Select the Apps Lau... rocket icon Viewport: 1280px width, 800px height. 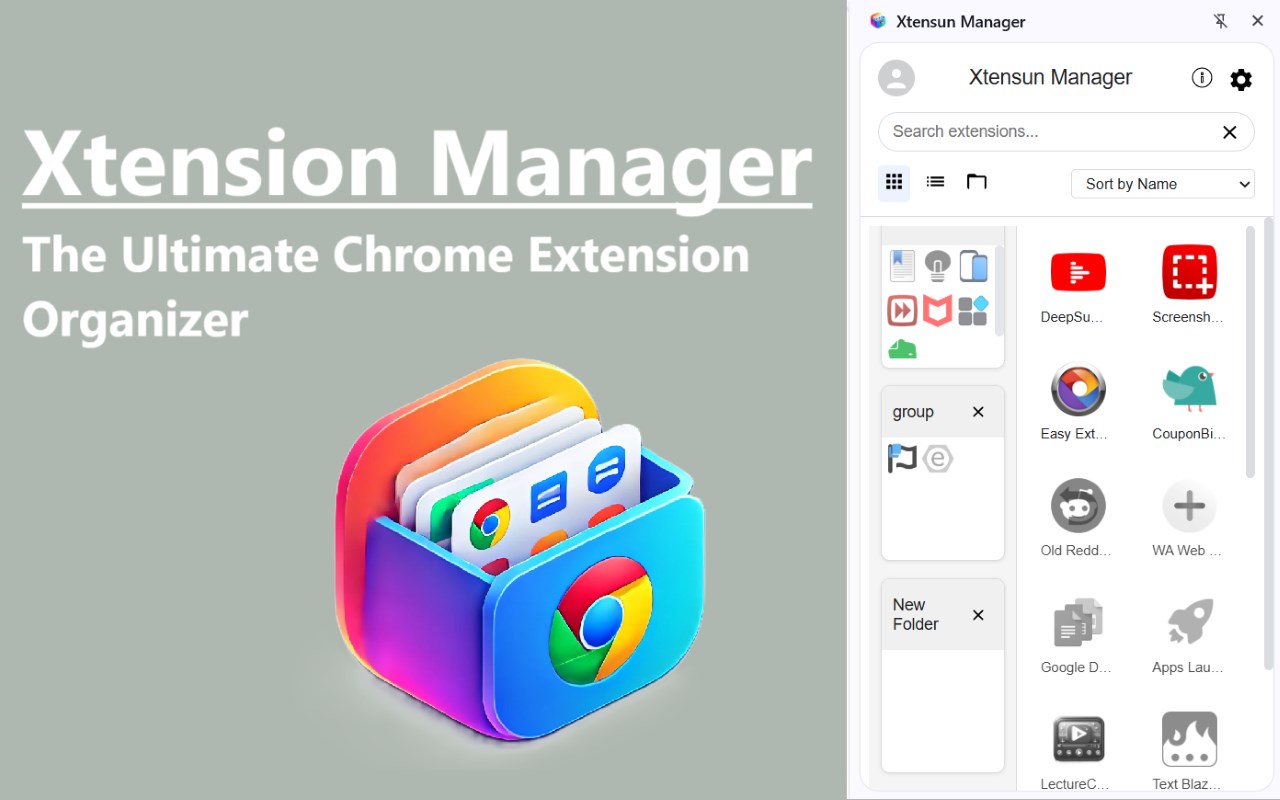[1189, 623]
